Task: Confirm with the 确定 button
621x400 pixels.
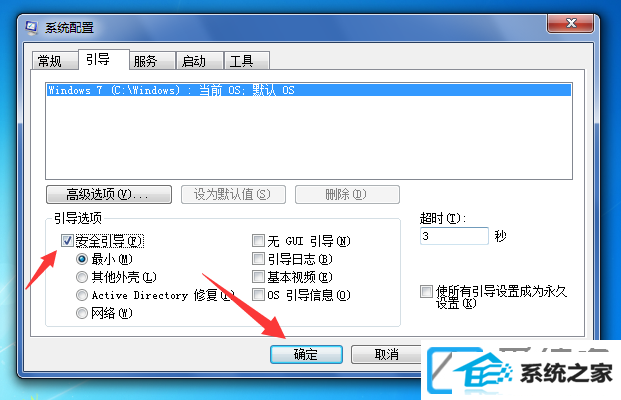Action: pos(306,354)
